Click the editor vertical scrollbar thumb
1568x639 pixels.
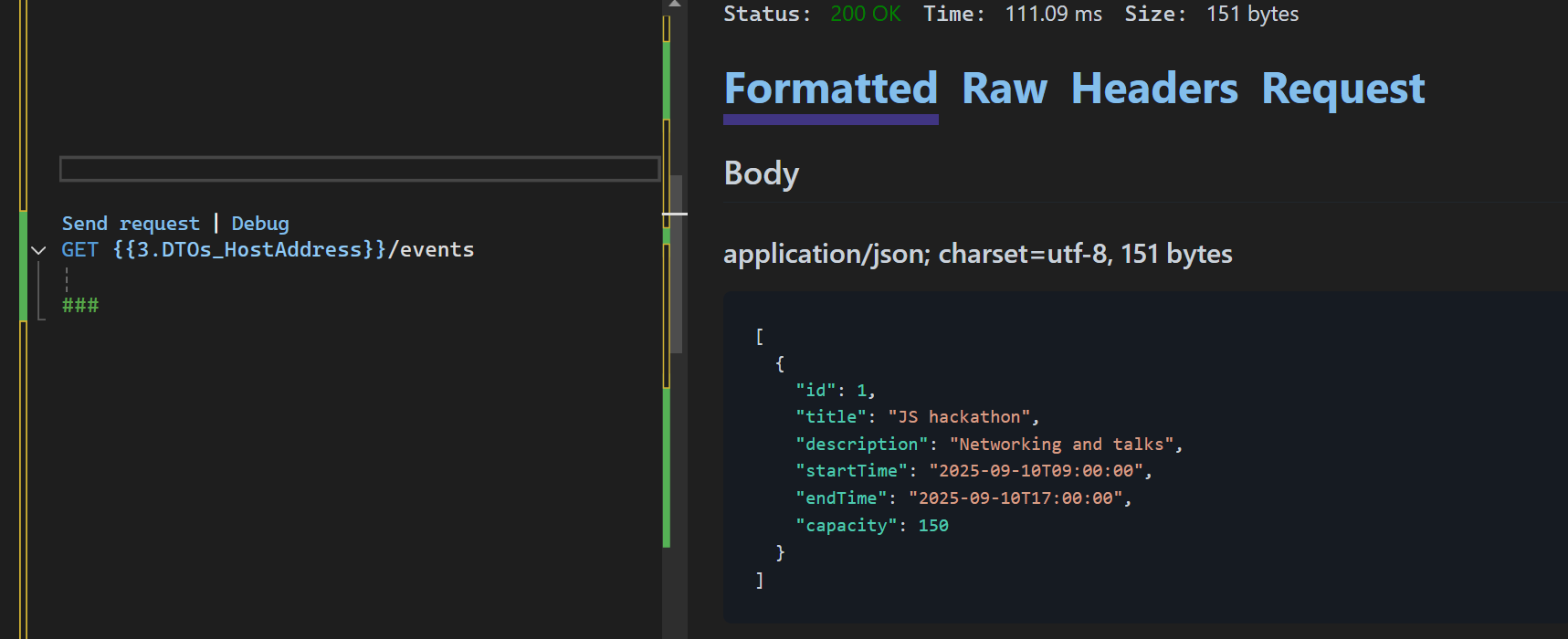tap(676, 264)
